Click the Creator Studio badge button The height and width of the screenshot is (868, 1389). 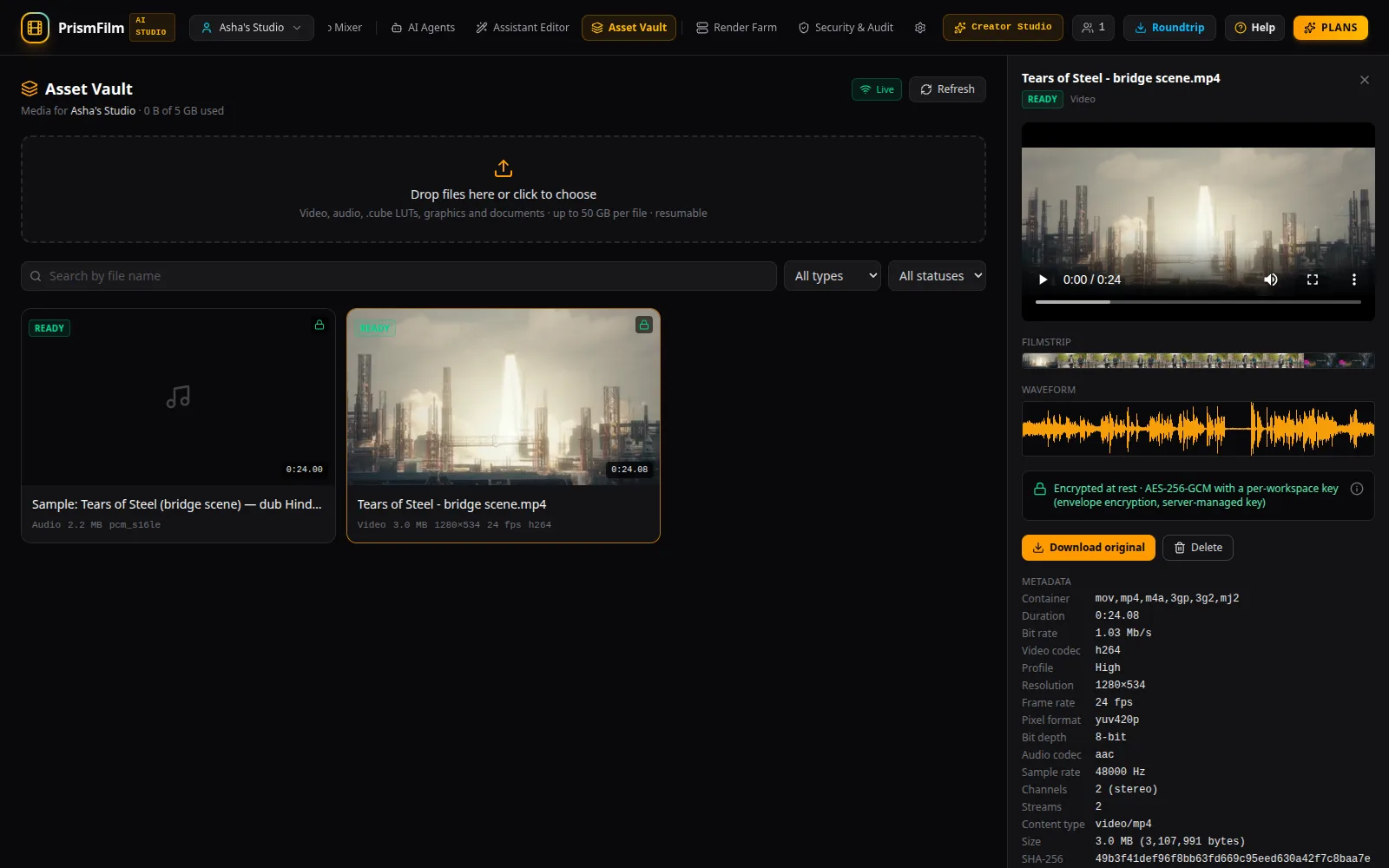[1003, 28]
